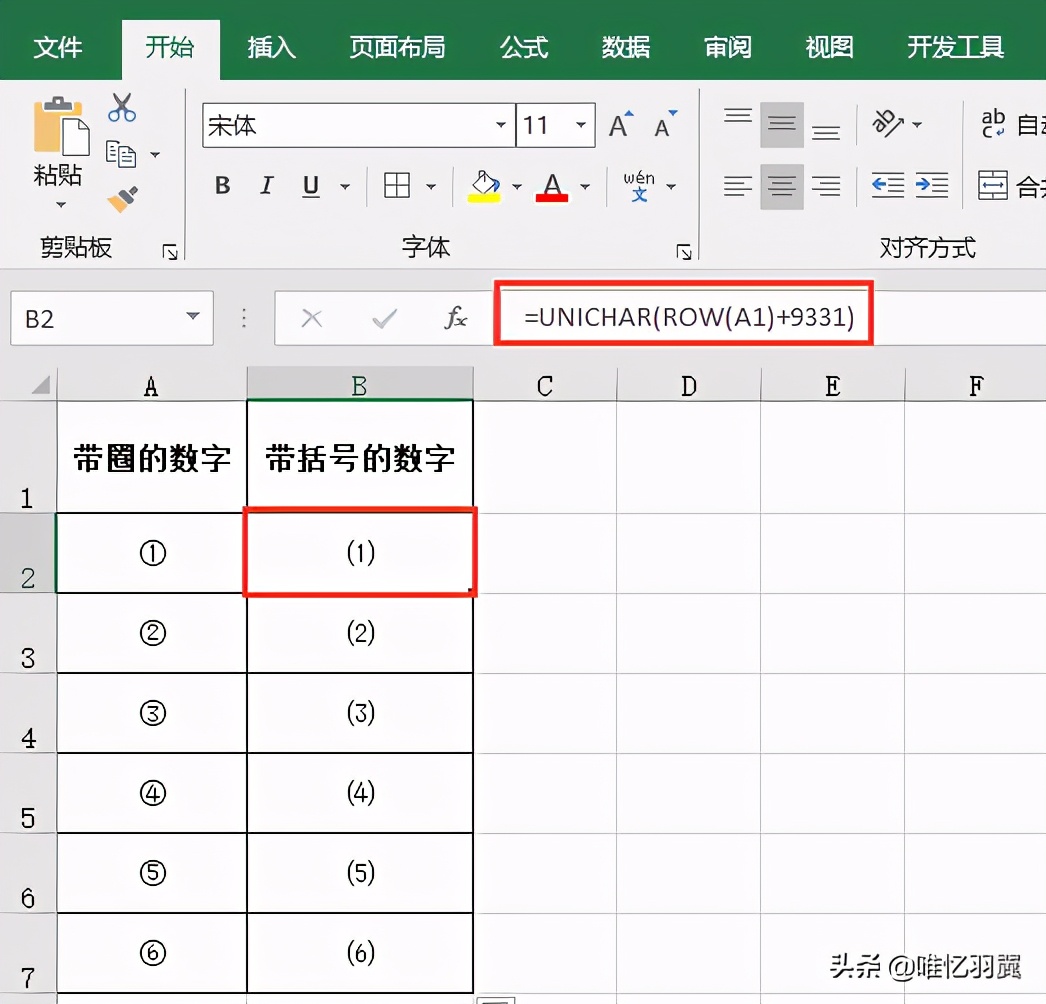
Task: Open the font name dropdown
Action: 500,125
